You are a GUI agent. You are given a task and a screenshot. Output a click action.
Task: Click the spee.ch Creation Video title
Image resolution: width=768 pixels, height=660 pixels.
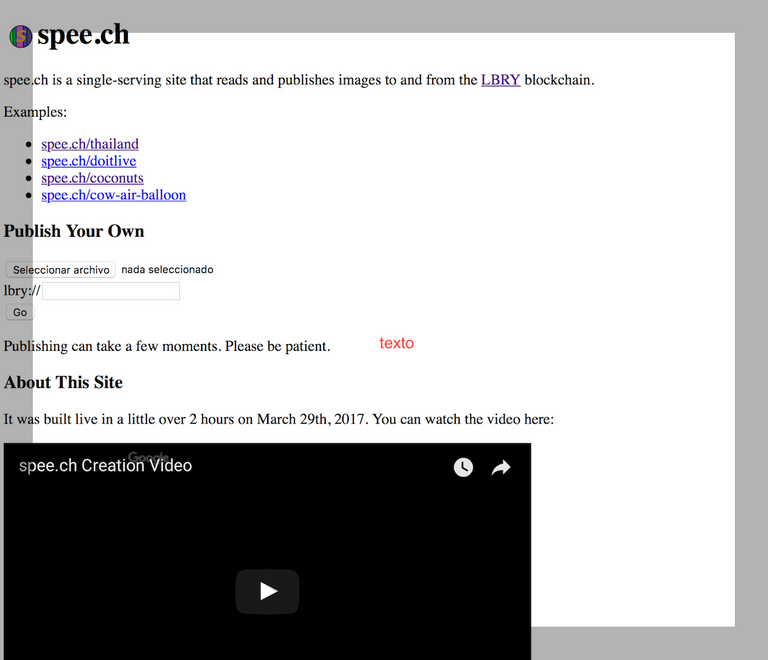pyautogui.click(x=105, y=465)
